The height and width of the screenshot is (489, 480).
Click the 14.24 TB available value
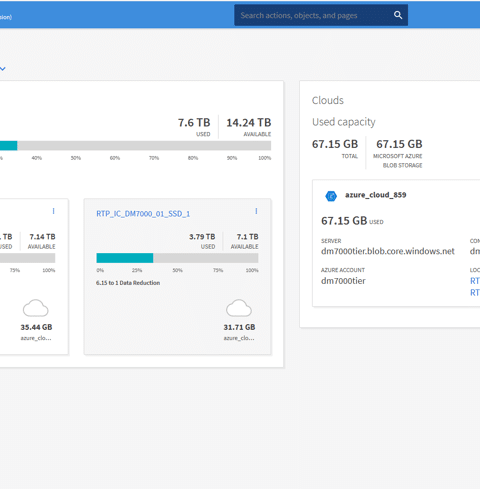pos(249,123)
